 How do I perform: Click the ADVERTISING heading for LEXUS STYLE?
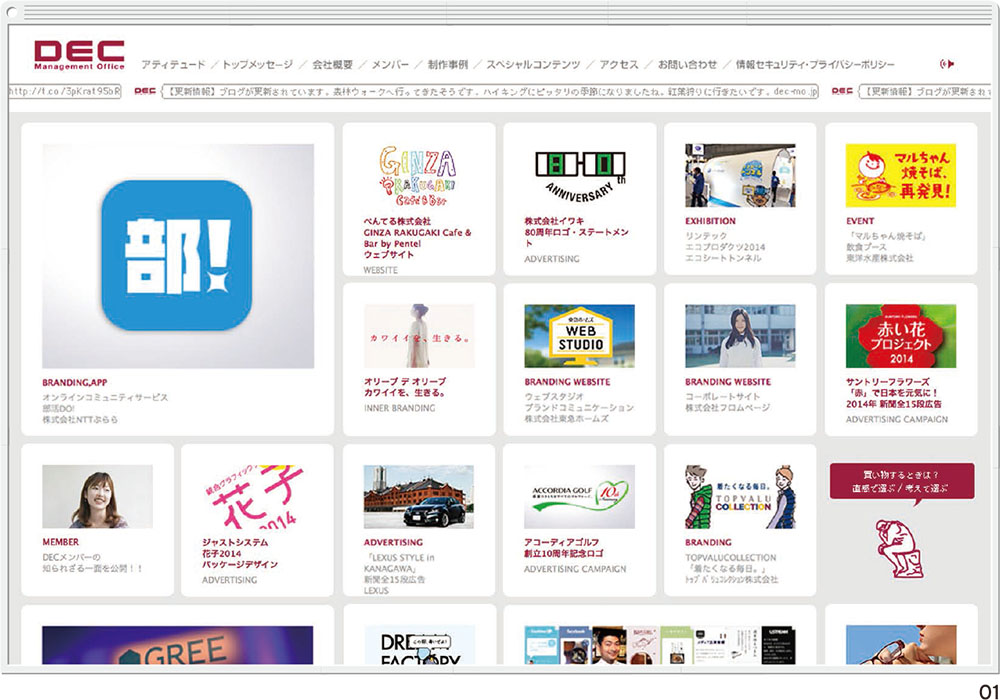[x=393, y=543]
